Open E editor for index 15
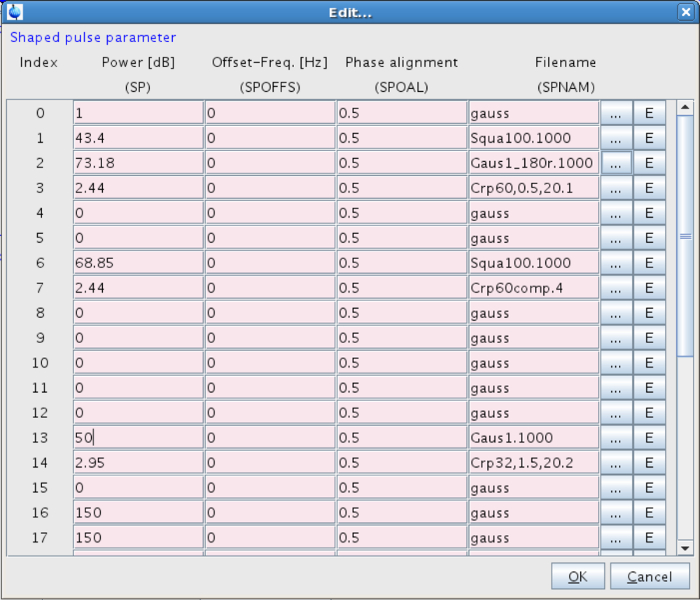Viewport: 700px width, 600px height. point(649,488)
